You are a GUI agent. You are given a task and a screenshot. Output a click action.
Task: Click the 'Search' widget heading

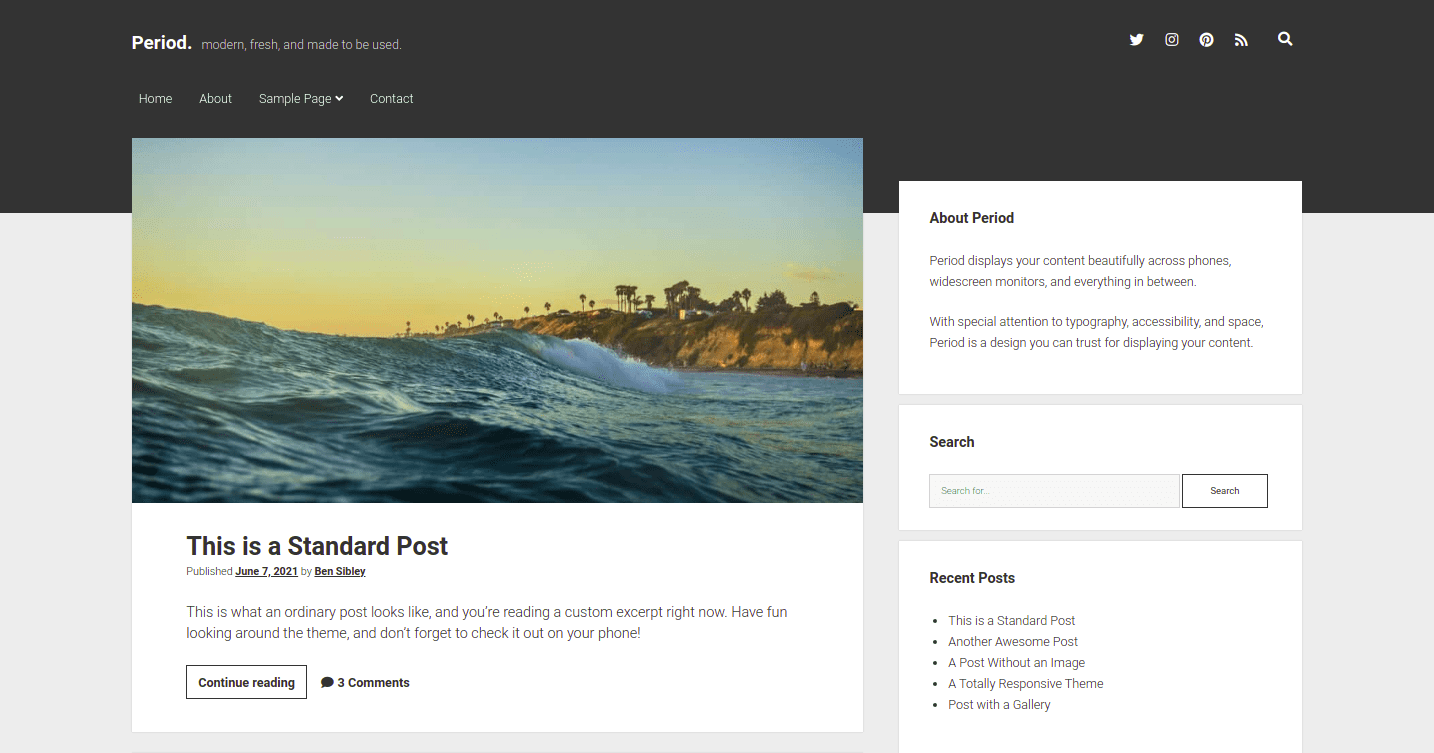pos(951,442)
